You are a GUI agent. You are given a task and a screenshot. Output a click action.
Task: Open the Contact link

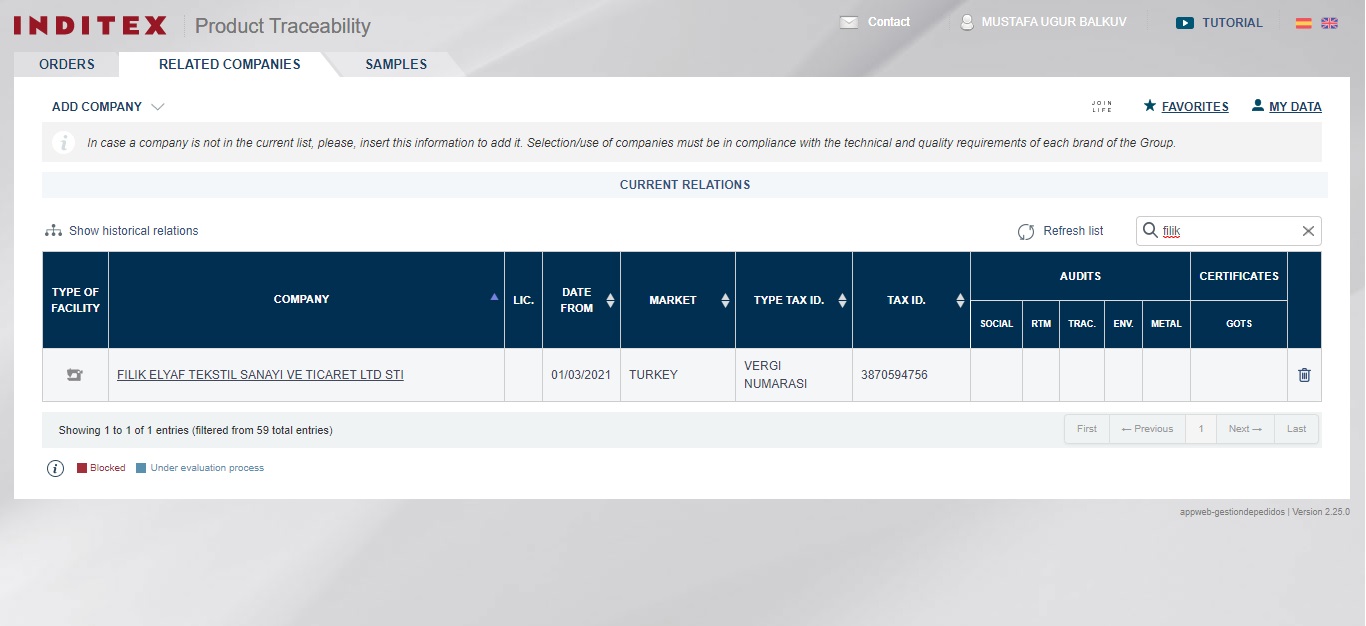[x=889, y=22]
